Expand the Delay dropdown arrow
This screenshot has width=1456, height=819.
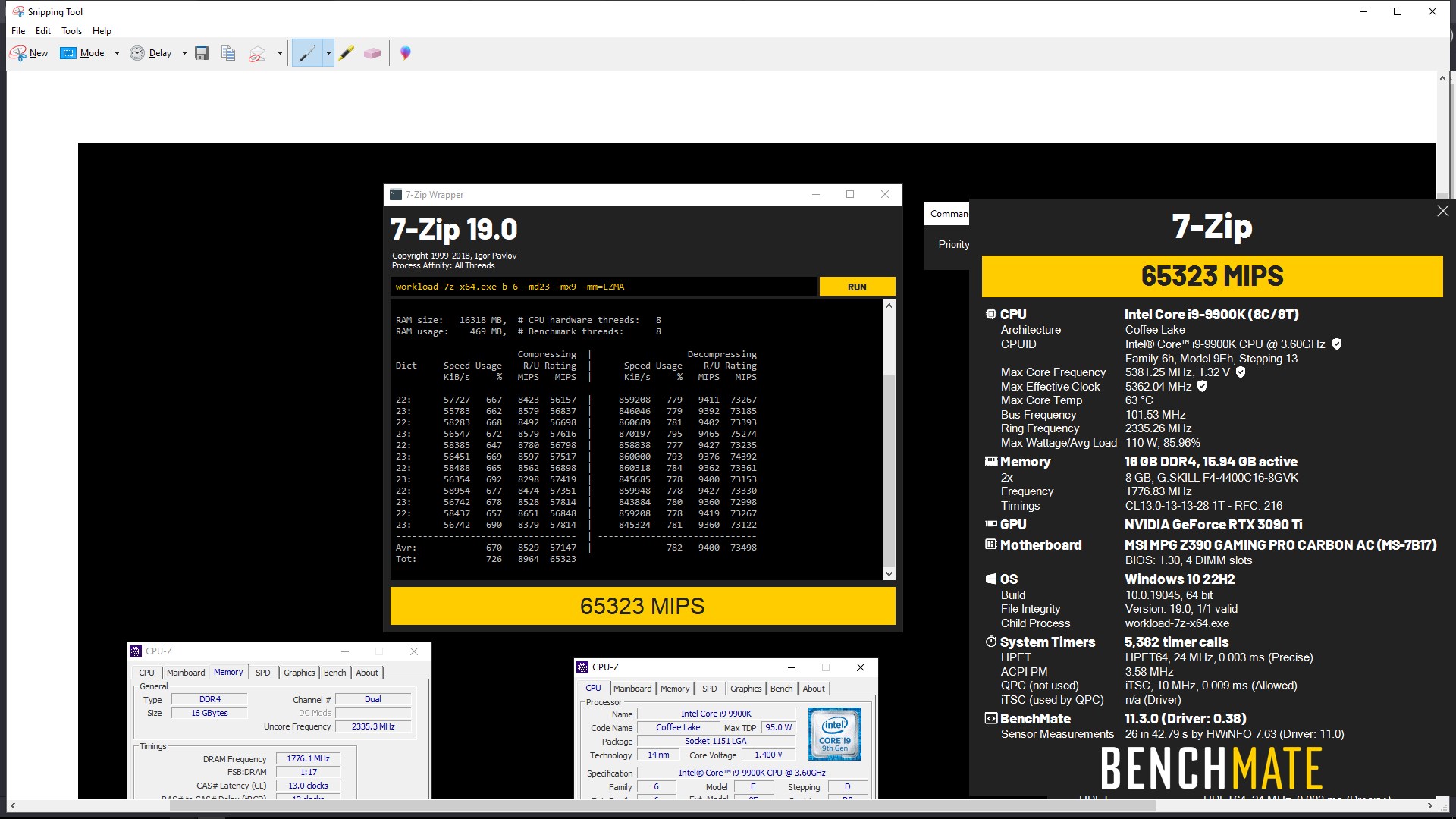click(184, 53)
